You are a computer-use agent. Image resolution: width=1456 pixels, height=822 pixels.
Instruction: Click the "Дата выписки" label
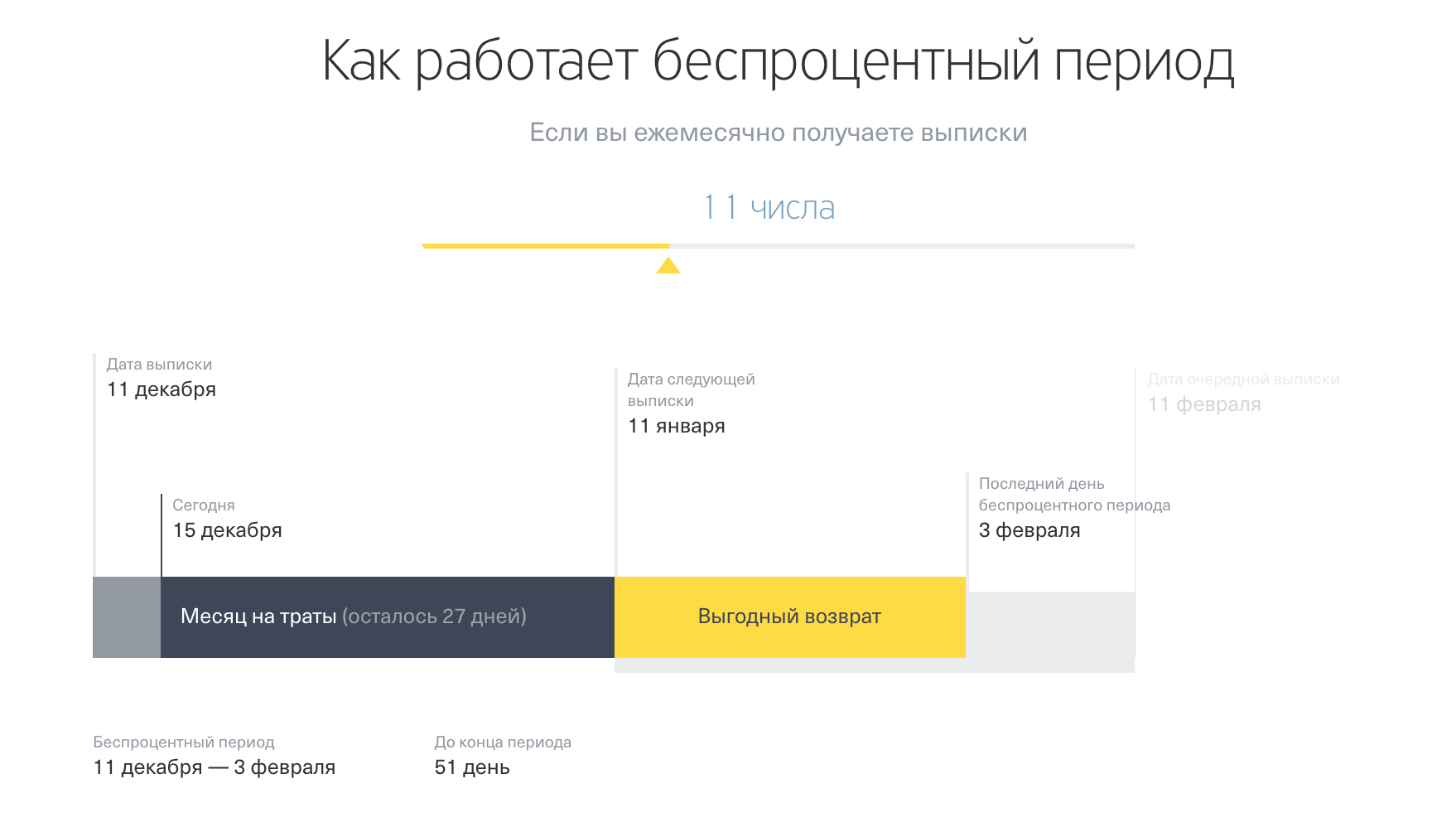coord(159,365)
